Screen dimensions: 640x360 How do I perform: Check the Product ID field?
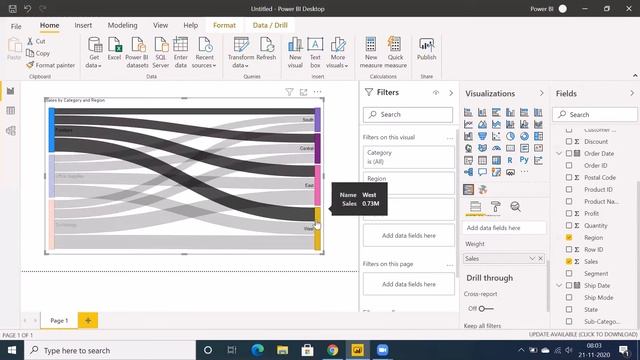(x=569, y=189)
